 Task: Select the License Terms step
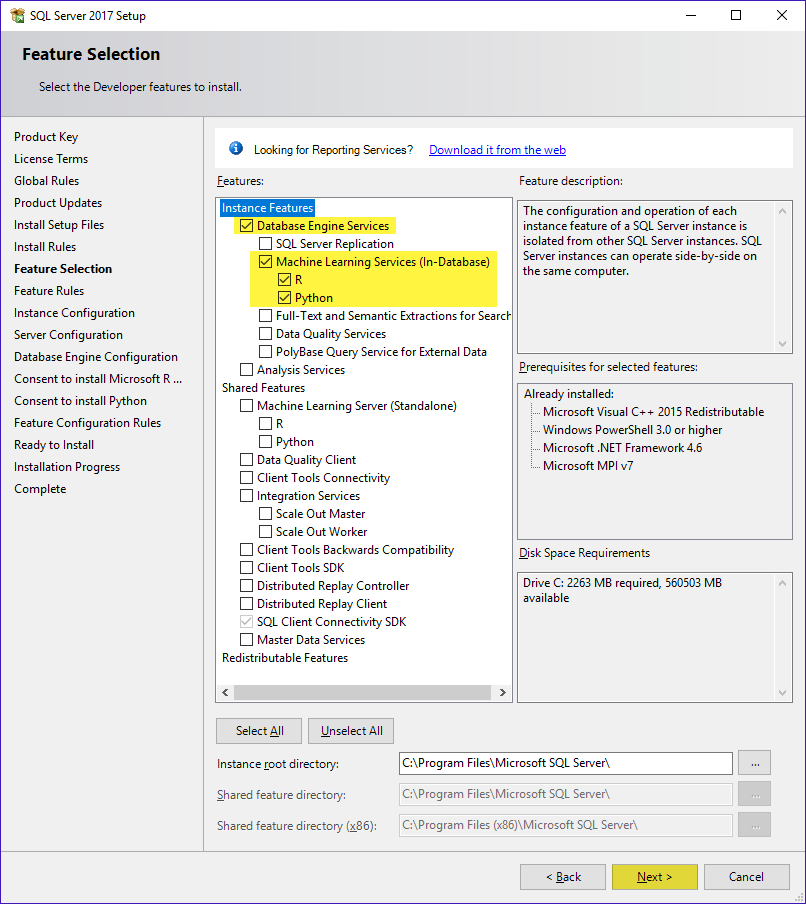51,159
